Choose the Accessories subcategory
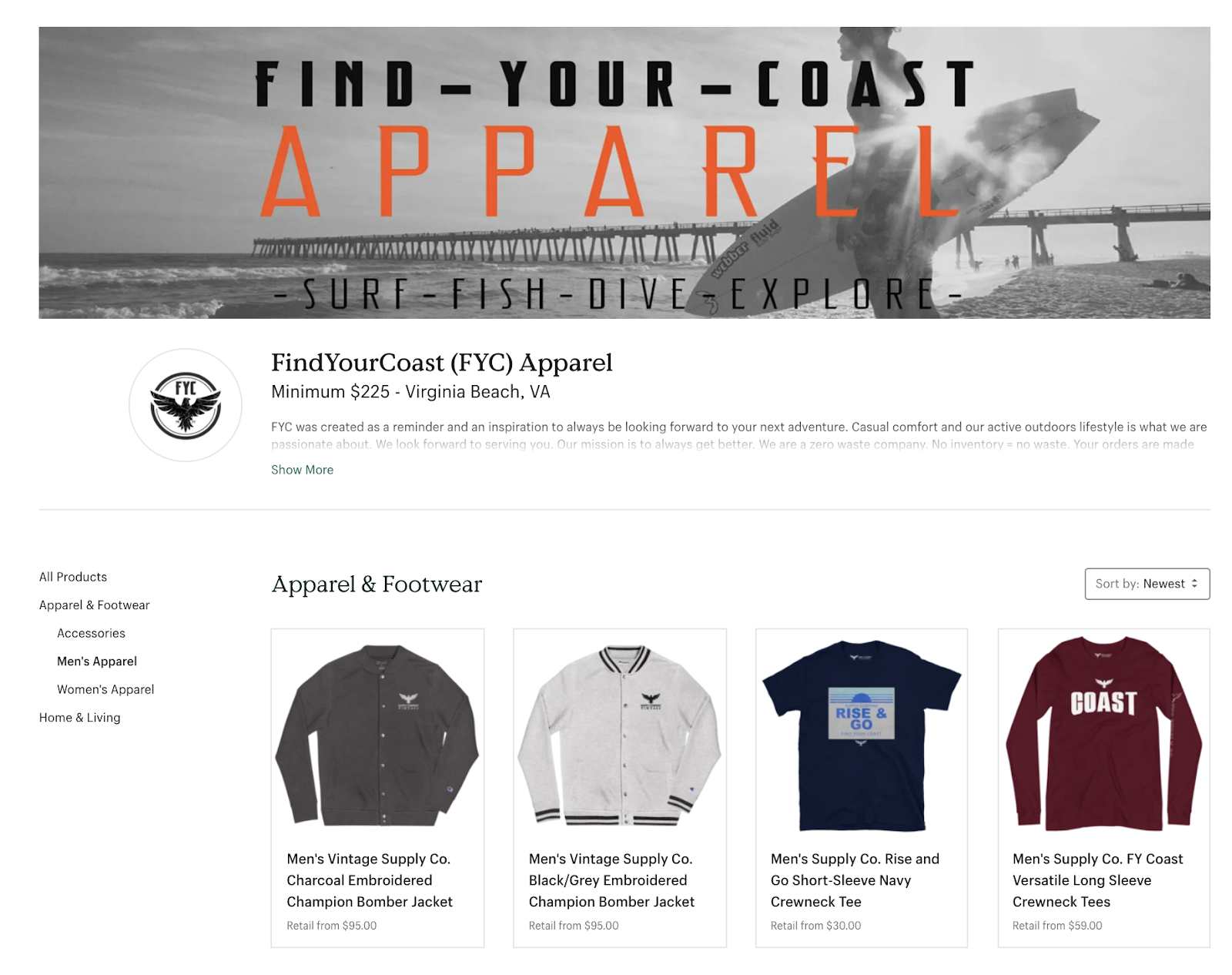 (91, 633)
